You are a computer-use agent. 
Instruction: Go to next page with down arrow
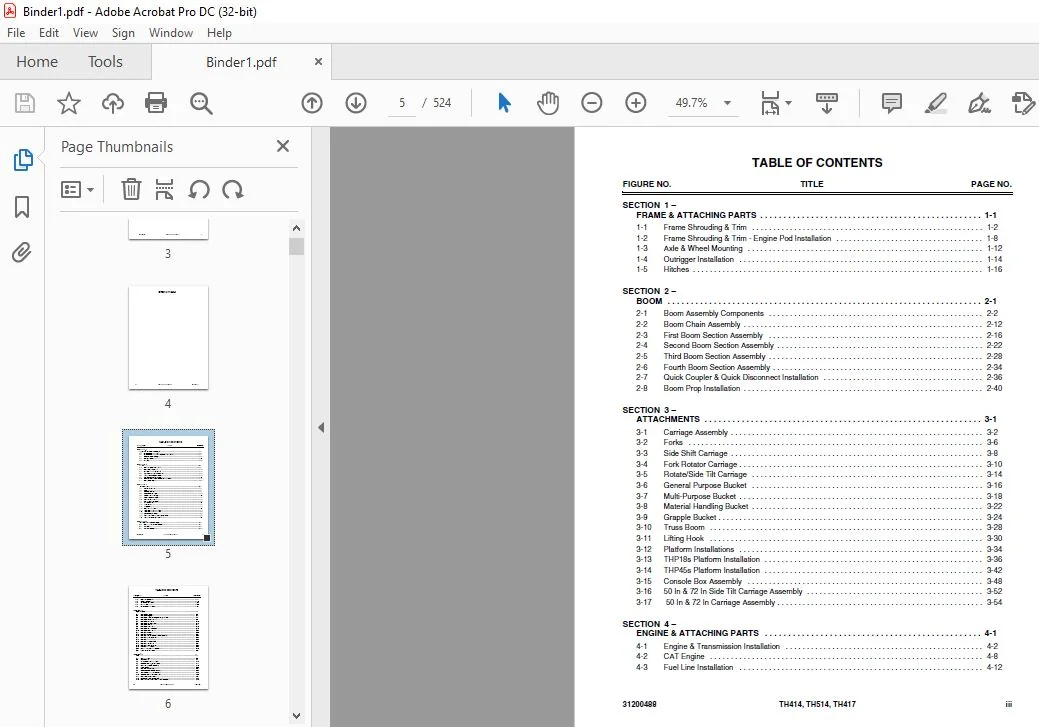point(356,103)
